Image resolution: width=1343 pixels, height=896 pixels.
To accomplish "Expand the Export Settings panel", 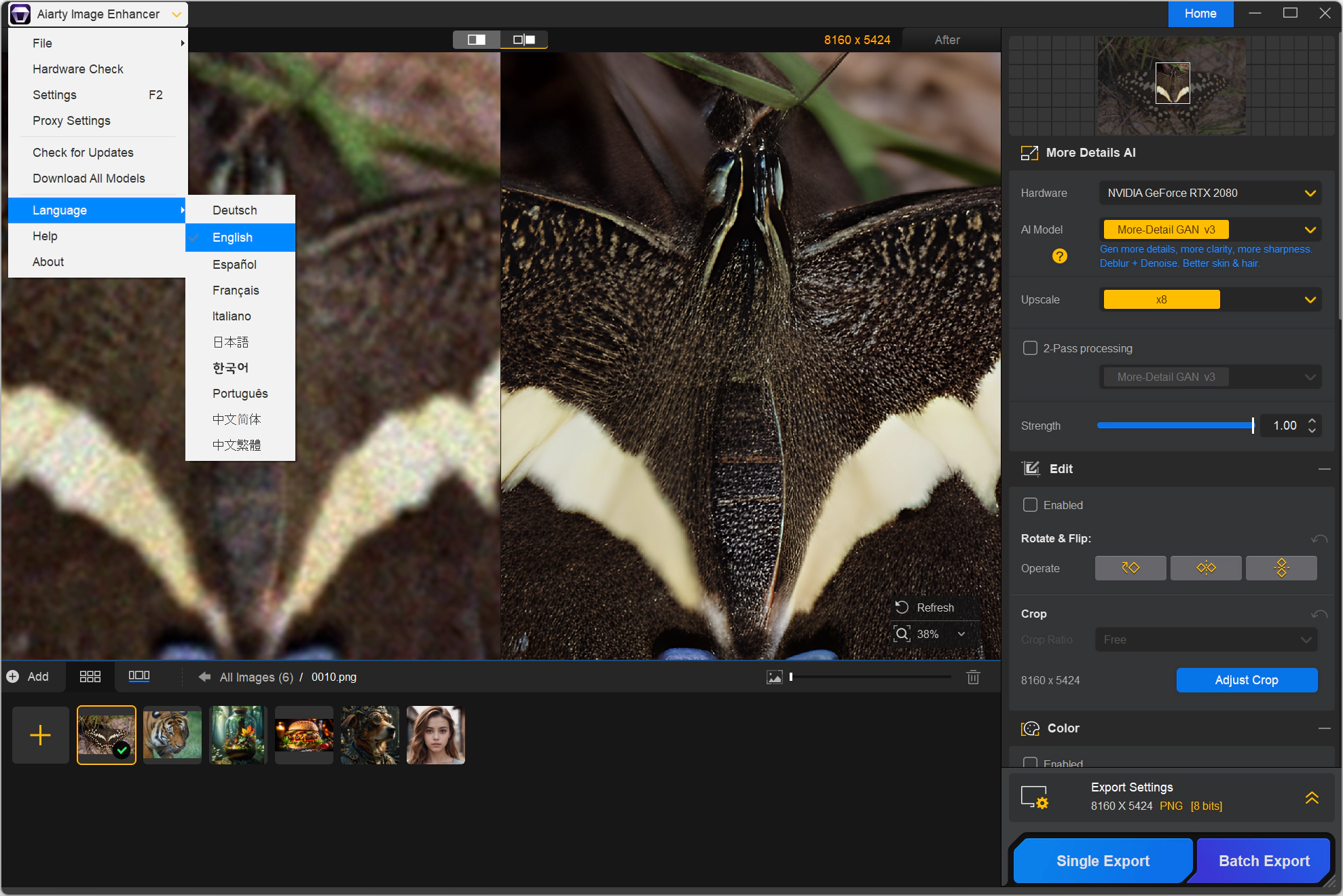I will pyautogui.click(x=1312, y=797).
